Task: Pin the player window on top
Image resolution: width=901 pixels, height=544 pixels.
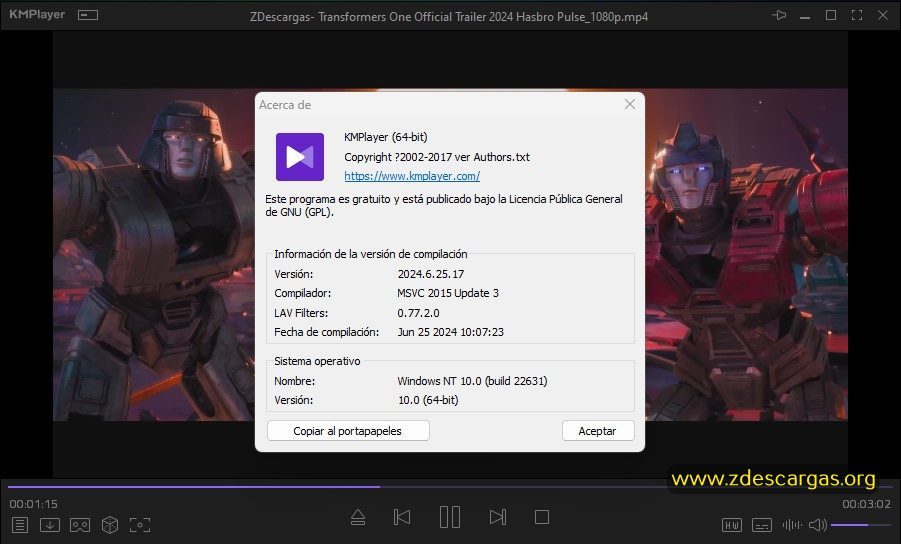Action: [x=779, y=15]
